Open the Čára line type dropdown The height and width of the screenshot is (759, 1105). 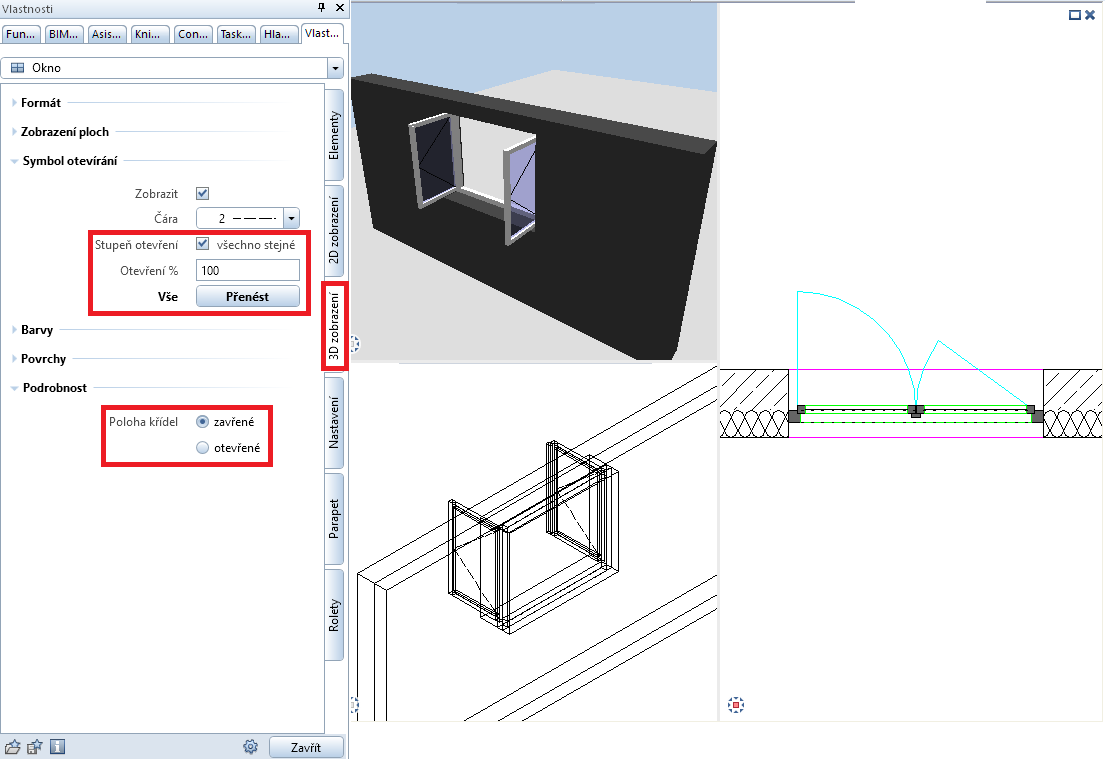[x=291, y=218]
